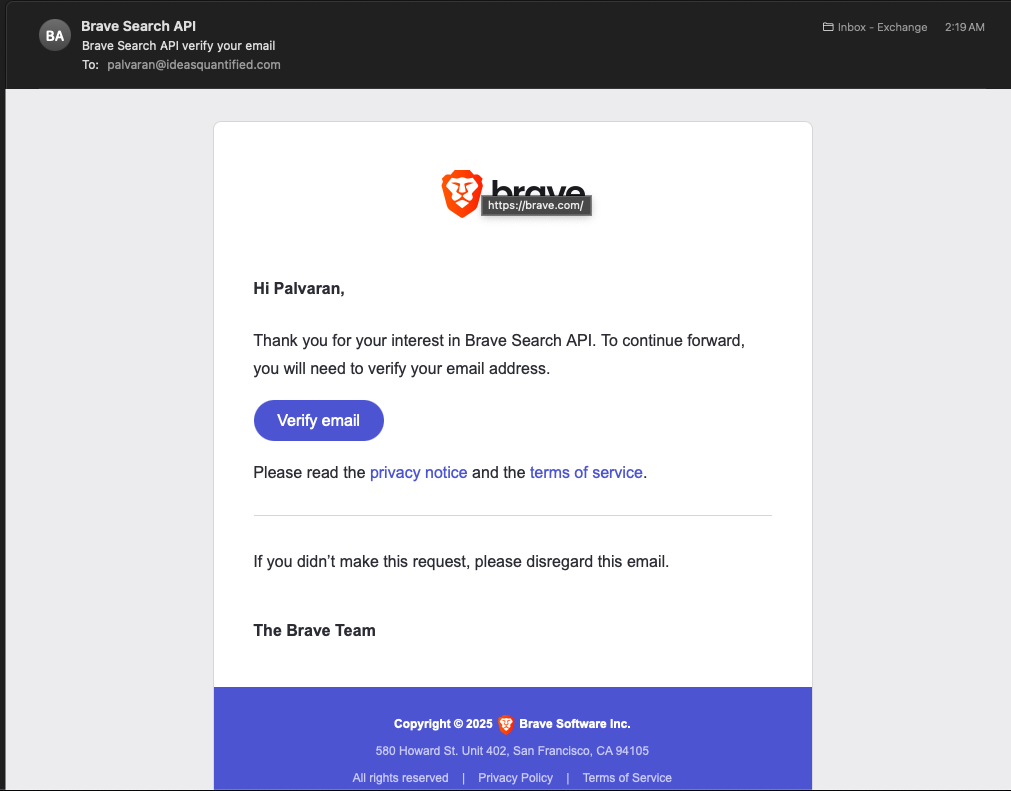Click the Verify email button
The width and height of the screenshot is (1011, 791).
319,420
